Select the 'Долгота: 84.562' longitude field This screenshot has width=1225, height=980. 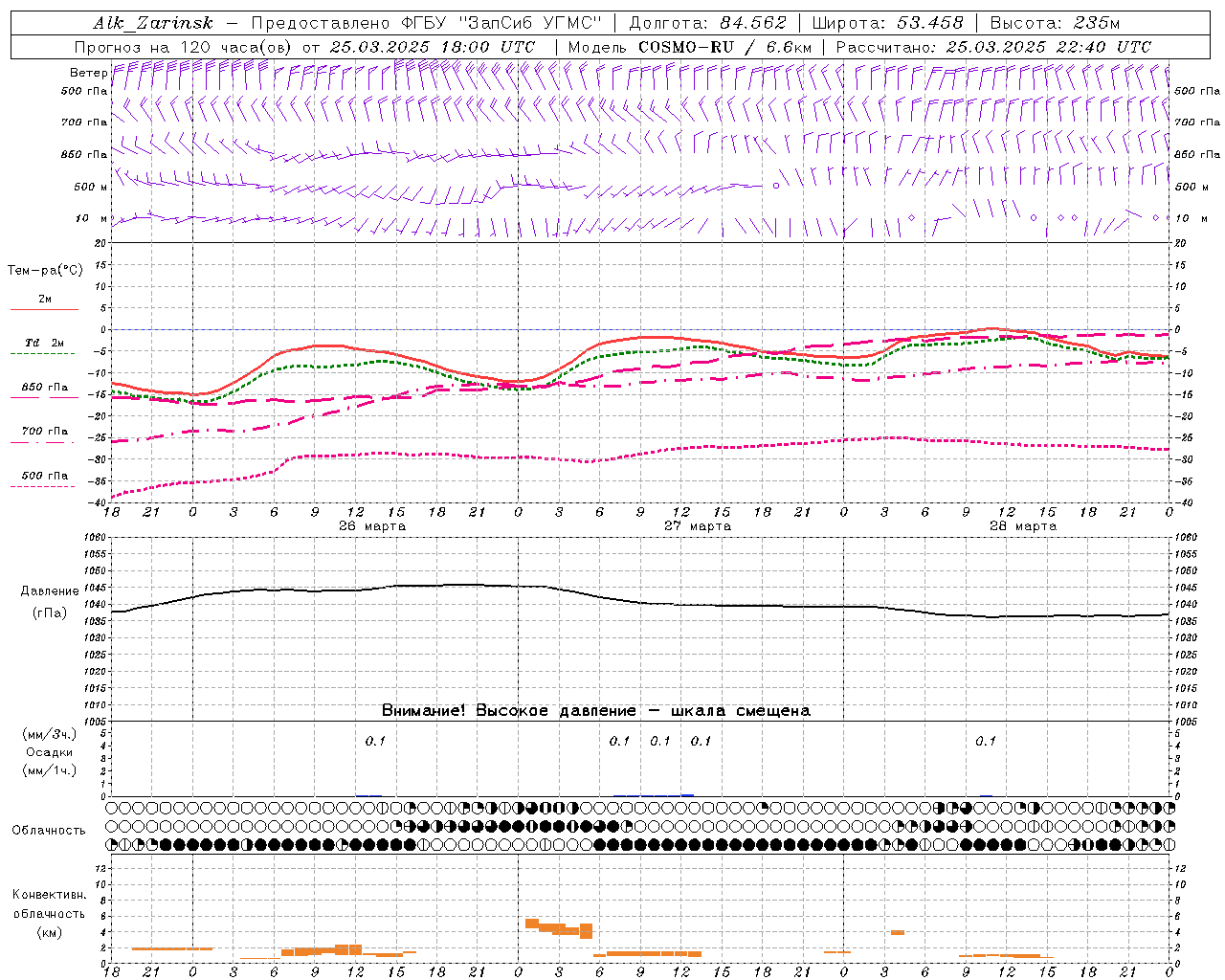tap(707, 23)
